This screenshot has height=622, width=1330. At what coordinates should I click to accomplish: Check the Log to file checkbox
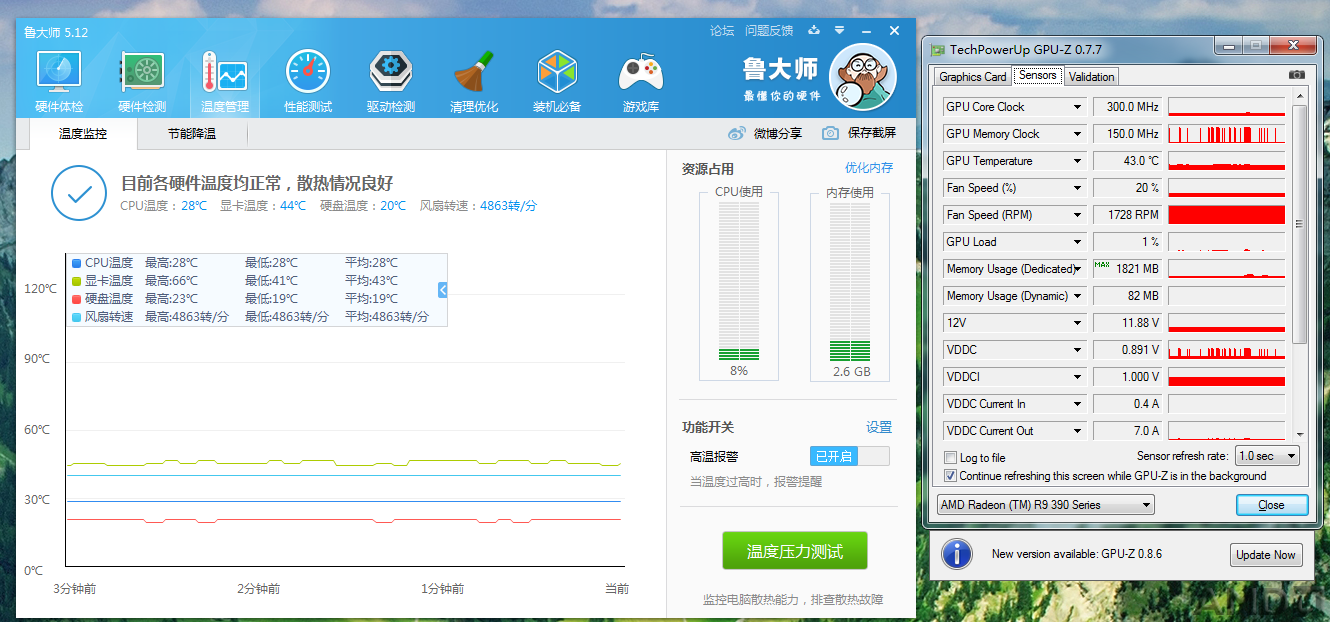pyautogui.click(x=950, y=458)
